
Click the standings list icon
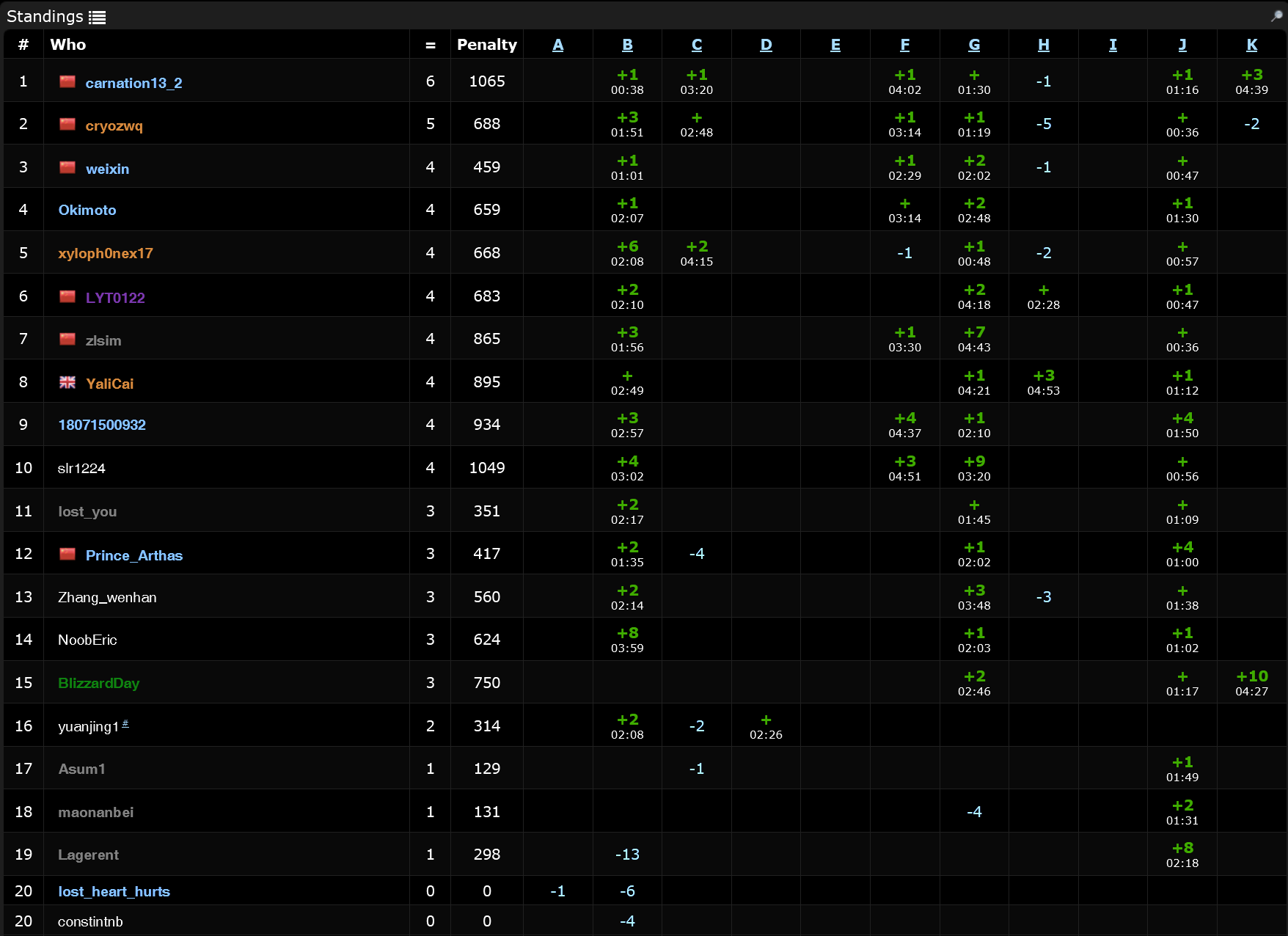[x=98, y=17]
